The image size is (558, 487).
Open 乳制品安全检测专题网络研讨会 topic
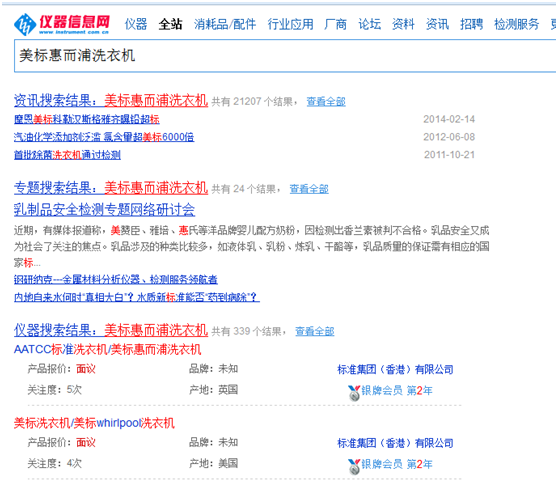tap(104, 209)
